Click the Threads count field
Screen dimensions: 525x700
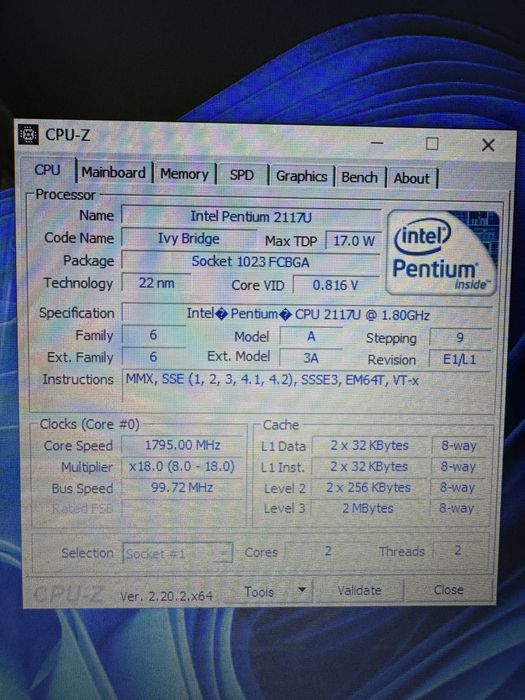point(458,550)
